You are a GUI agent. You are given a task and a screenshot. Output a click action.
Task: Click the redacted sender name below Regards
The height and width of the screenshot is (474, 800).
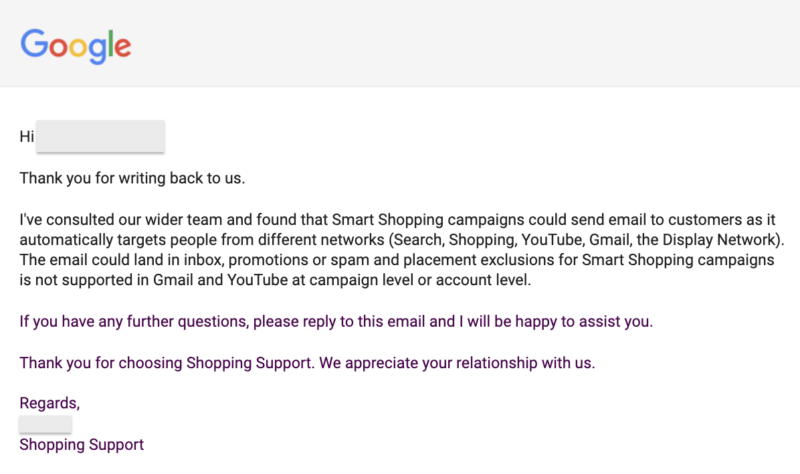pos(45,424)
